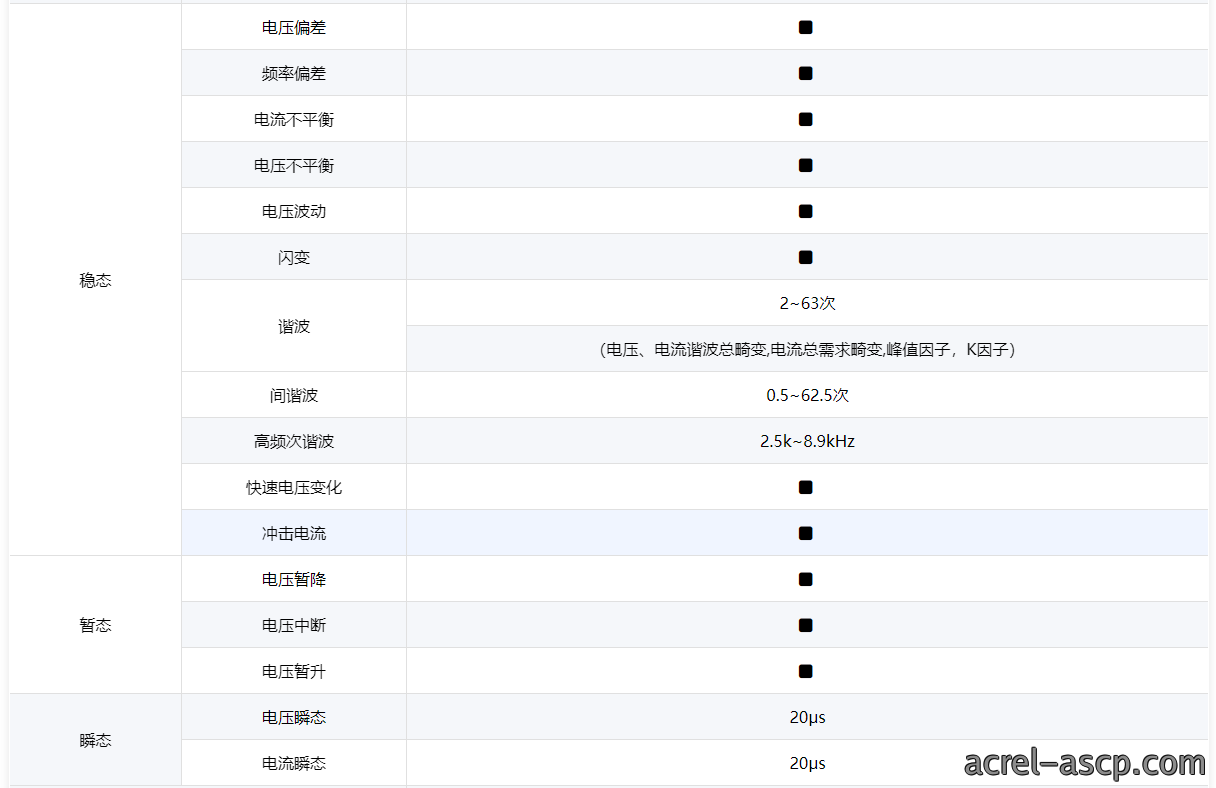The width and height of the screenshot is (1216, 788).
Task: Select the 瞬态 category cell
Action: click(95, 740)
